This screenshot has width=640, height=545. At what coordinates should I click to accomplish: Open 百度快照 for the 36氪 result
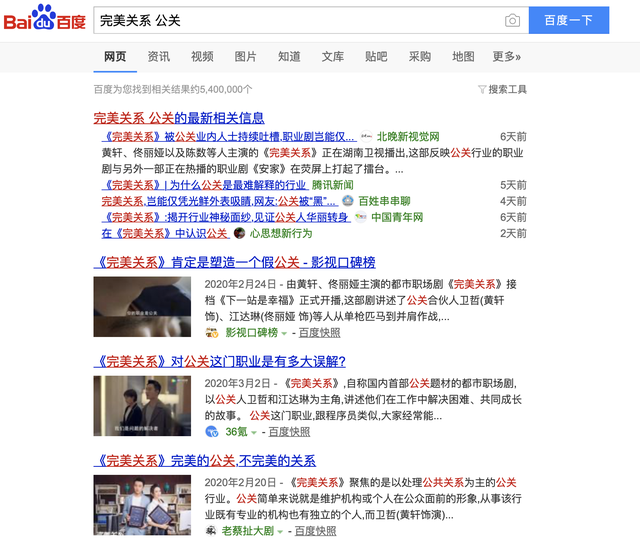pyautogui.click(x=289, y=432)
